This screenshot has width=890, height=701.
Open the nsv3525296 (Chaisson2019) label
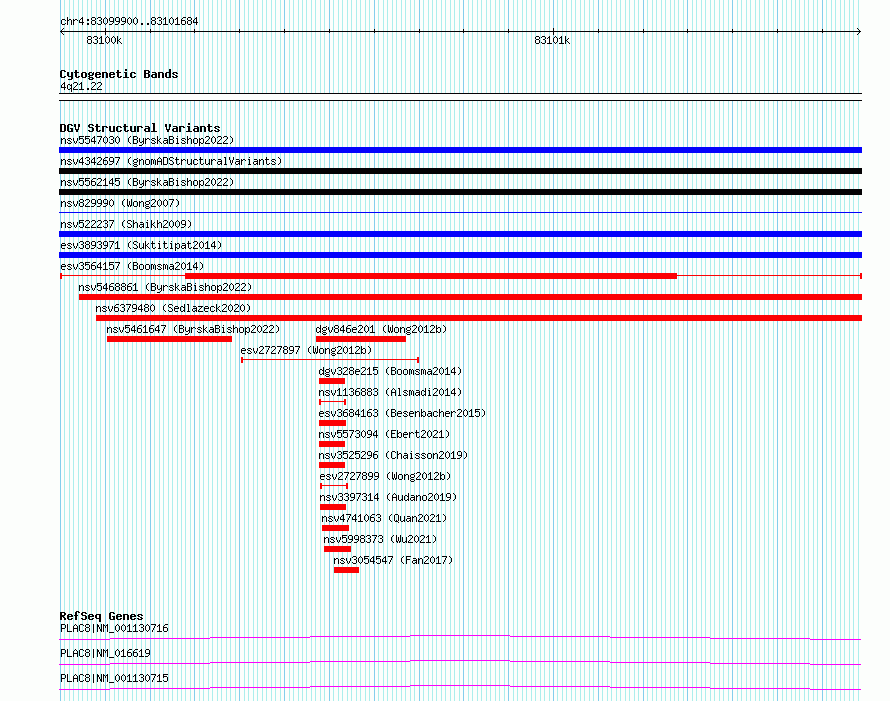tap(393, 455)
